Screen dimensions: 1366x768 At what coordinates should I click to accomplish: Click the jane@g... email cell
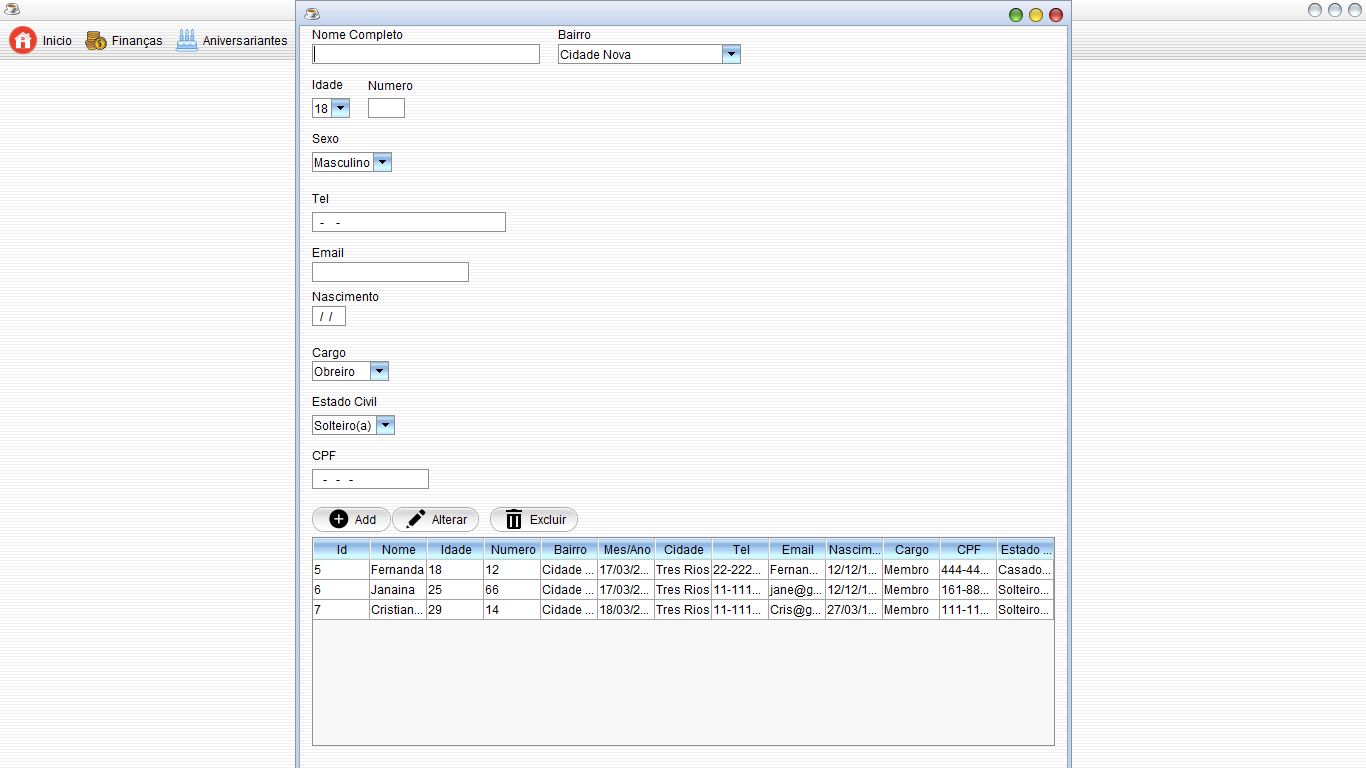798,590
